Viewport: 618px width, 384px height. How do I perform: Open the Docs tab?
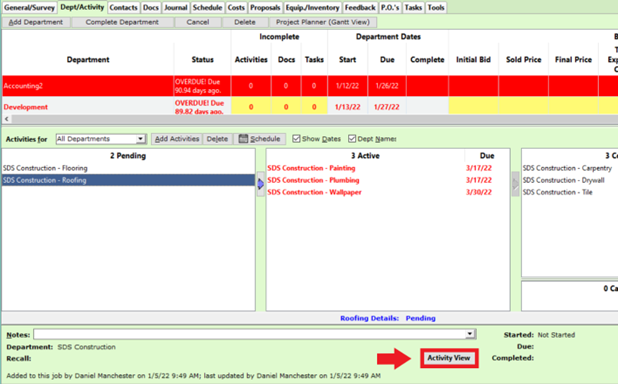[151, 7]
